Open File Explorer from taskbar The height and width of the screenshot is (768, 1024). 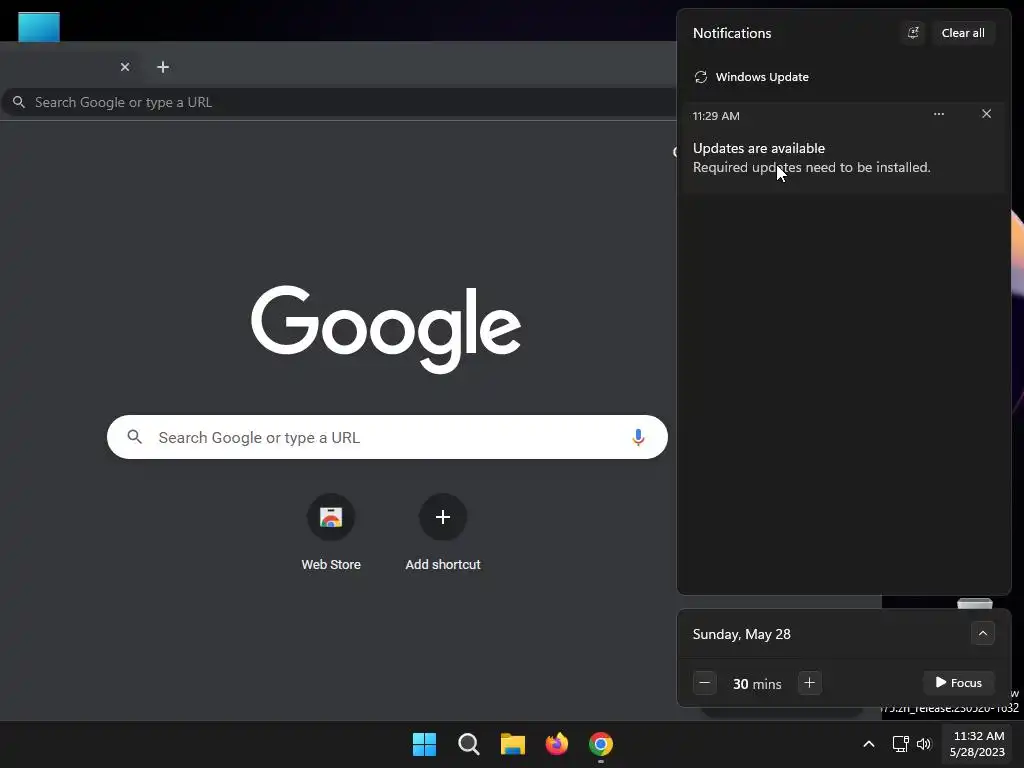513,744
